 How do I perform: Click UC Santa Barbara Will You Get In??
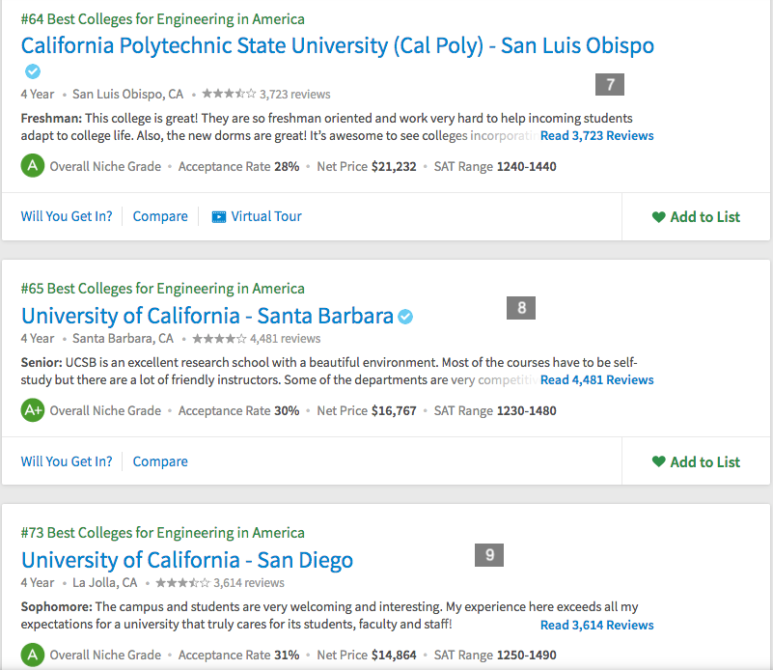coord(67,461)
